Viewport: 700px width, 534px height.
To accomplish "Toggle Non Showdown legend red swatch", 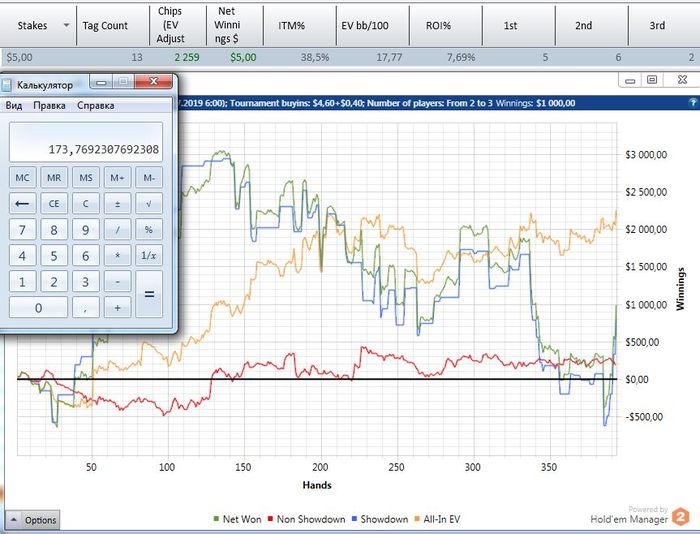I will point(270,519).
